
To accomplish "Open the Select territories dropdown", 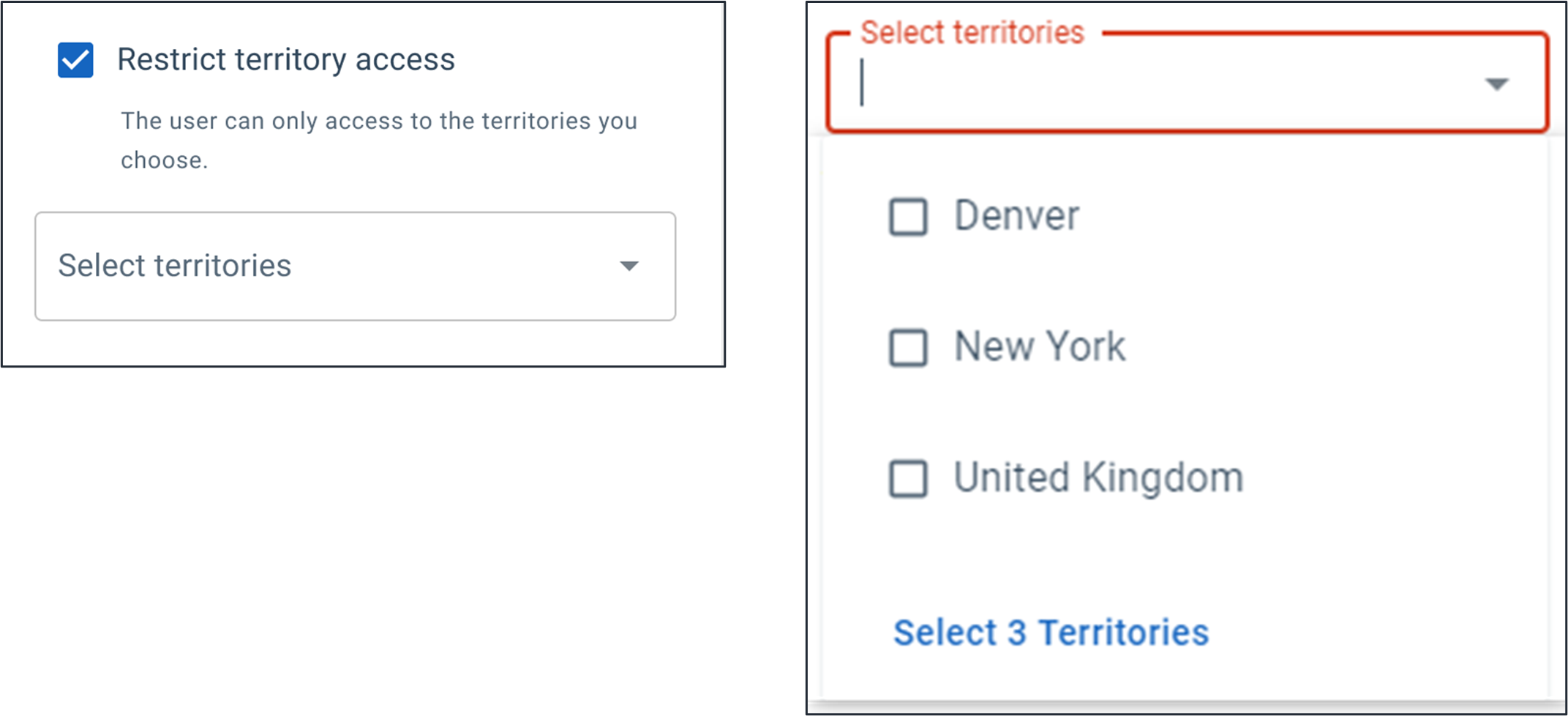I will click(354, 266).
